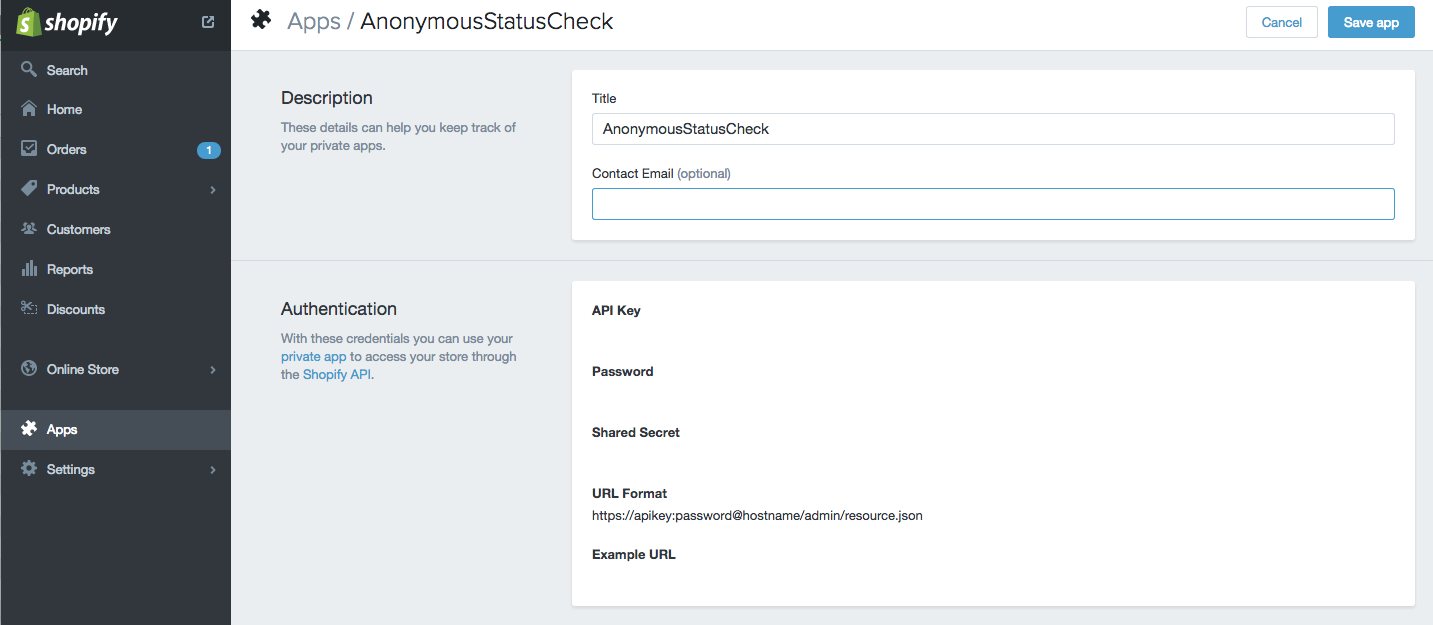Click the Home house icon
Viewport: 1433px width, 625px height.
coord(29,109)
